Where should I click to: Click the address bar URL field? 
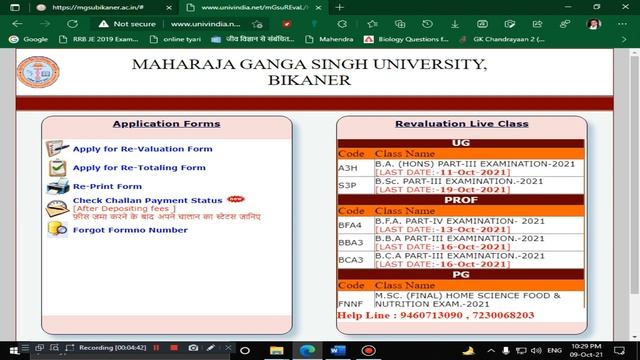tap(205, 24)
